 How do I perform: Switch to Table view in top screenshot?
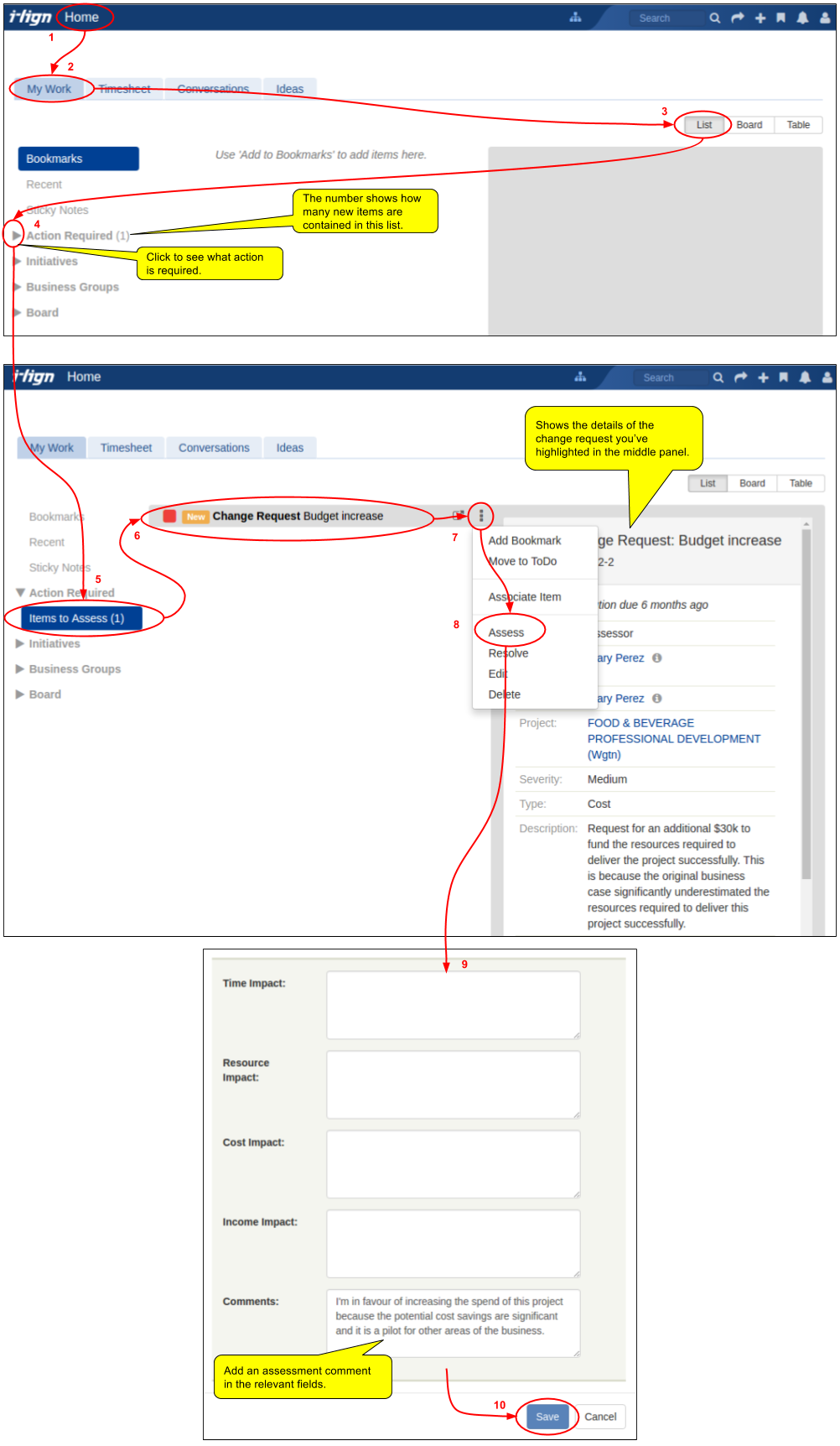tap(798, 125)
